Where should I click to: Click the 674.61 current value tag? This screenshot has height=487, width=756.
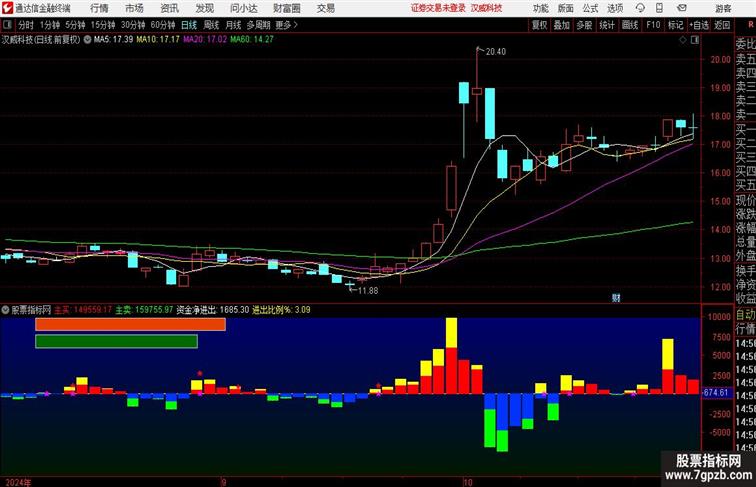pos(716,392)
